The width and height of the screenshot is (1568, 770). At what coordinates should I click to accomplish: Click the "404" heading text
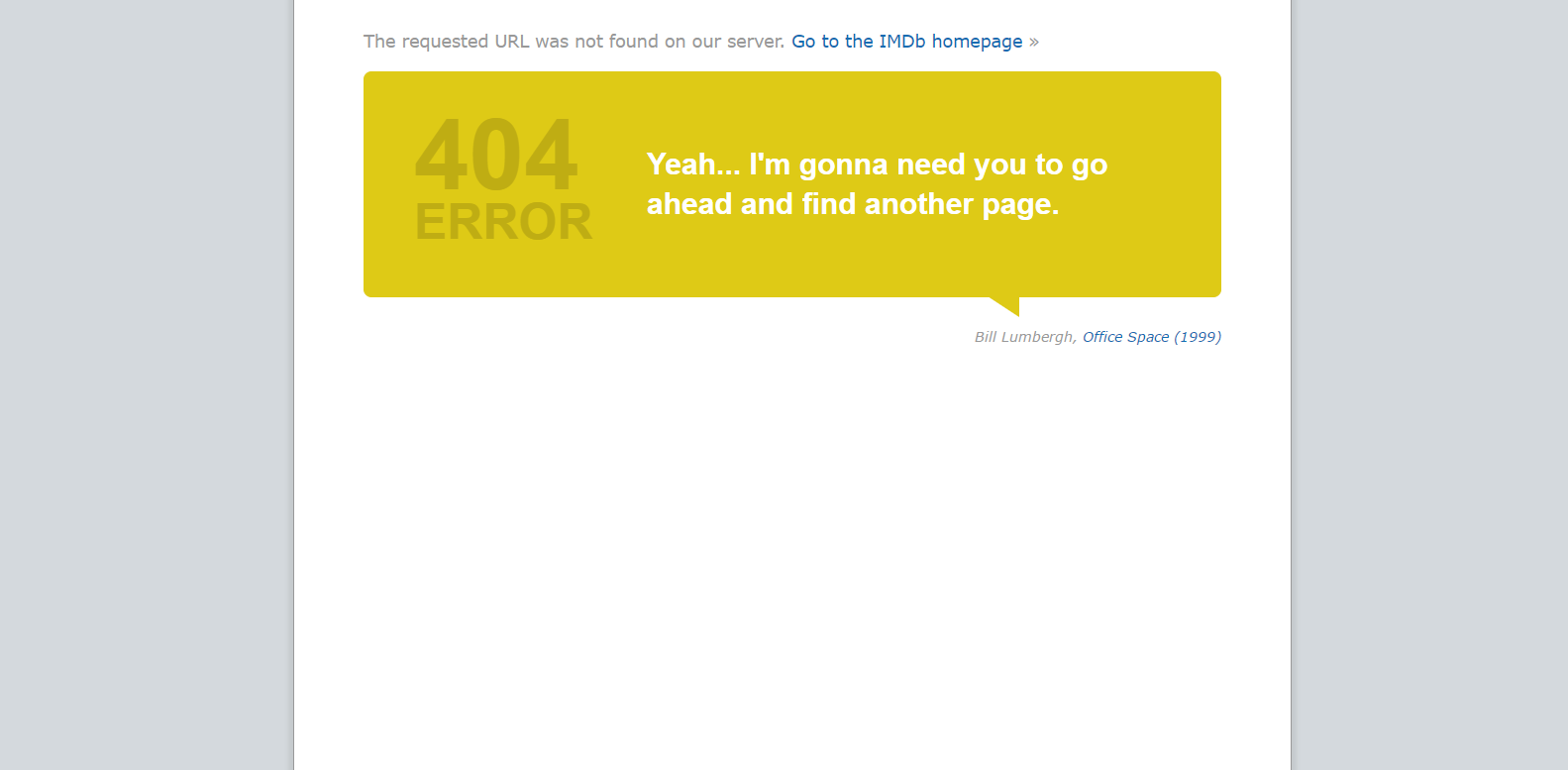coord(496,156)
